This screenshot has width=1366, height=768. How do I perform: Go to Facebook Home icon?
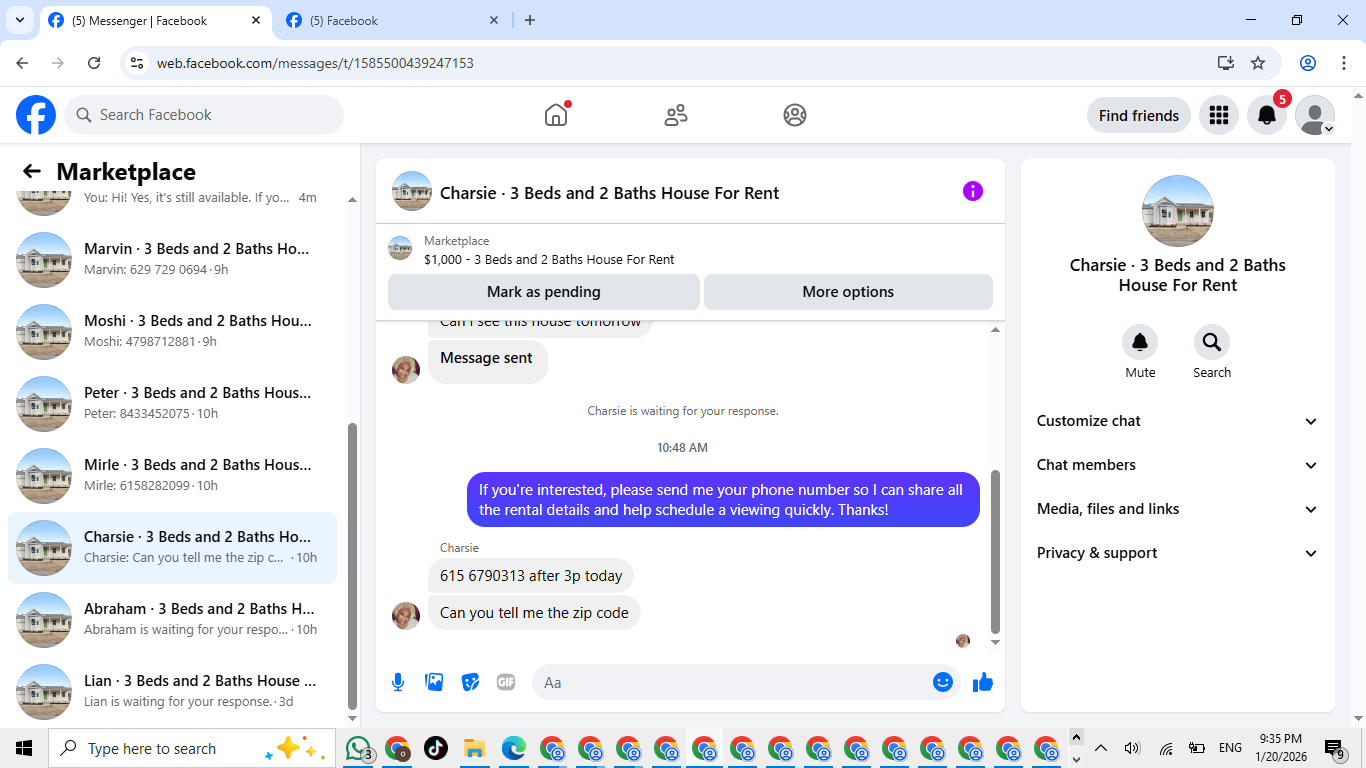tap(556, 115)
